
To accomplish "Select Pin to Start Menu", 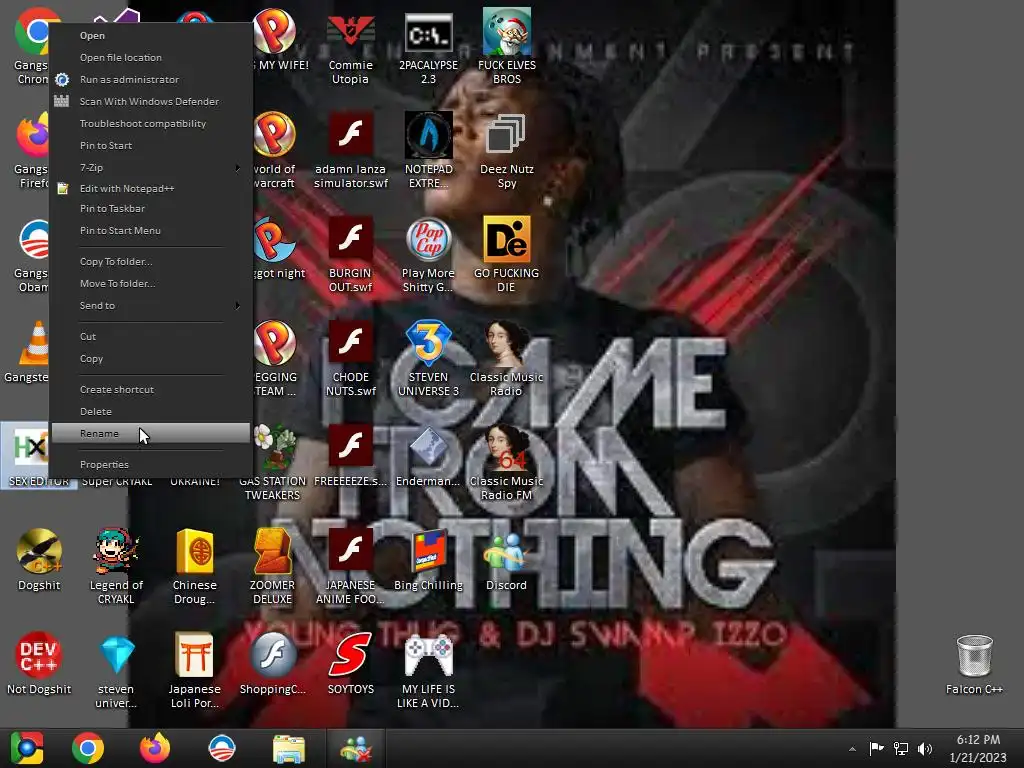I will [151, 231].
